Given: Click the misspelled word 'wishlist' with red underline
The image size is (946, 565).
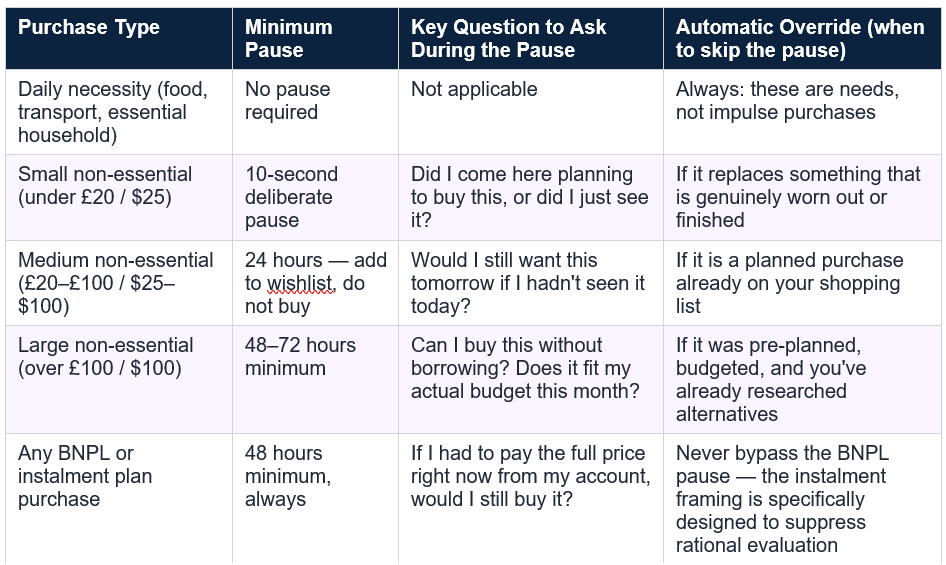Looking at the screenshot, I should (300, 283).
